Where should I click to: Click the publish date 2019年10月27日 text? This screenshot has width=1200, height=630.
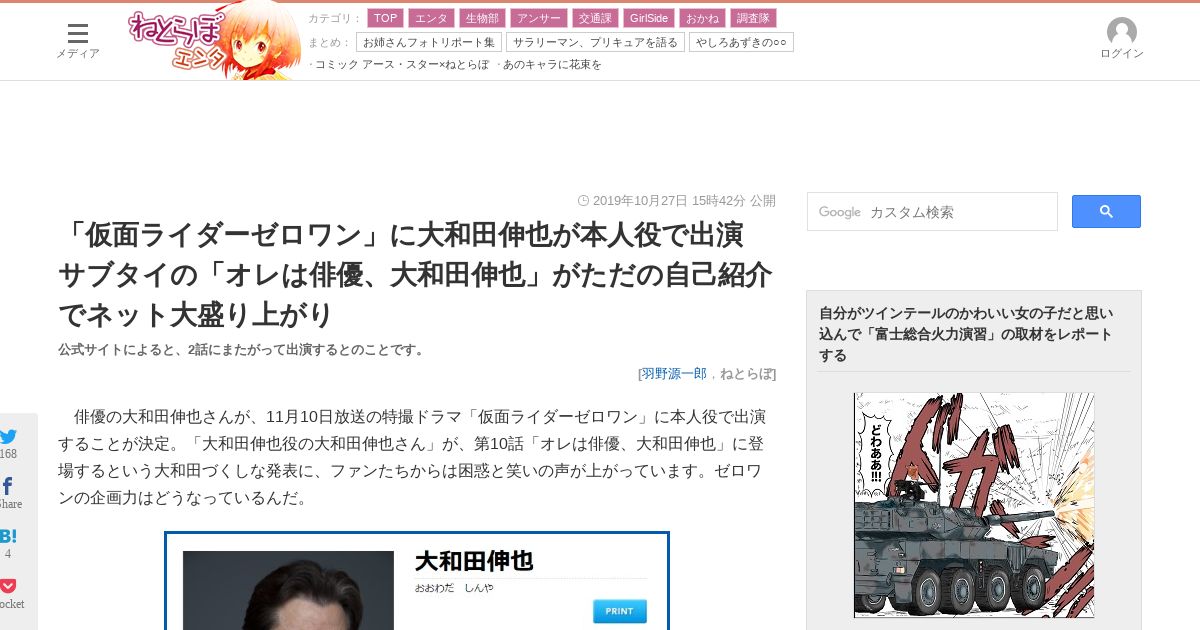tap(640, 200)
